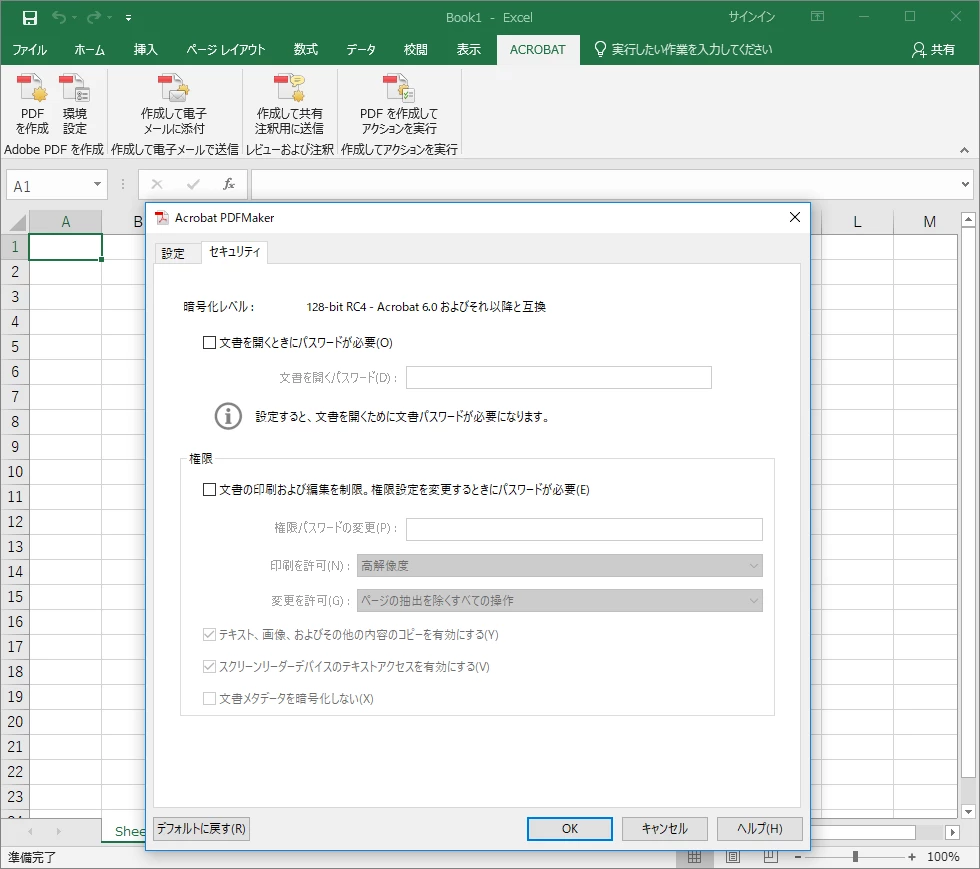The image size is (980, 869).
Task: Close the Acrobat PDFMaker dialog
Action: 795,217
